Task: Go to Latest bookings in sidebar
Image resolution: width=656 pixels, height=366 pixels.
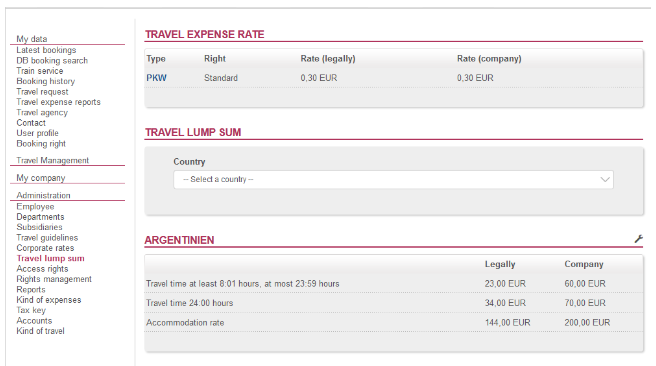Action: point(46,50)
